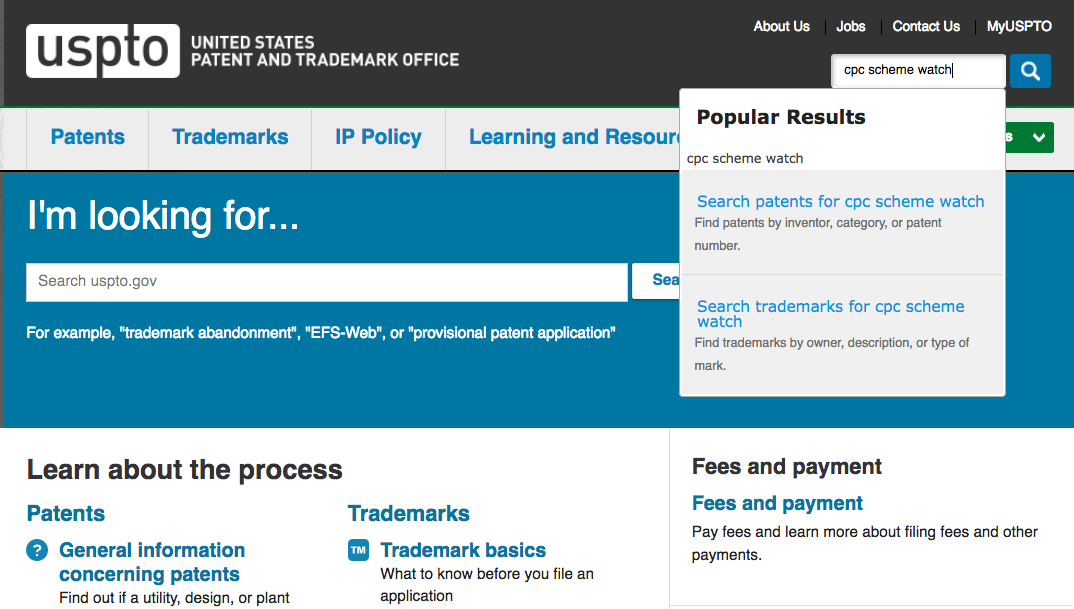Go to the About Us page
The image size is (1074, 609).
781,27
